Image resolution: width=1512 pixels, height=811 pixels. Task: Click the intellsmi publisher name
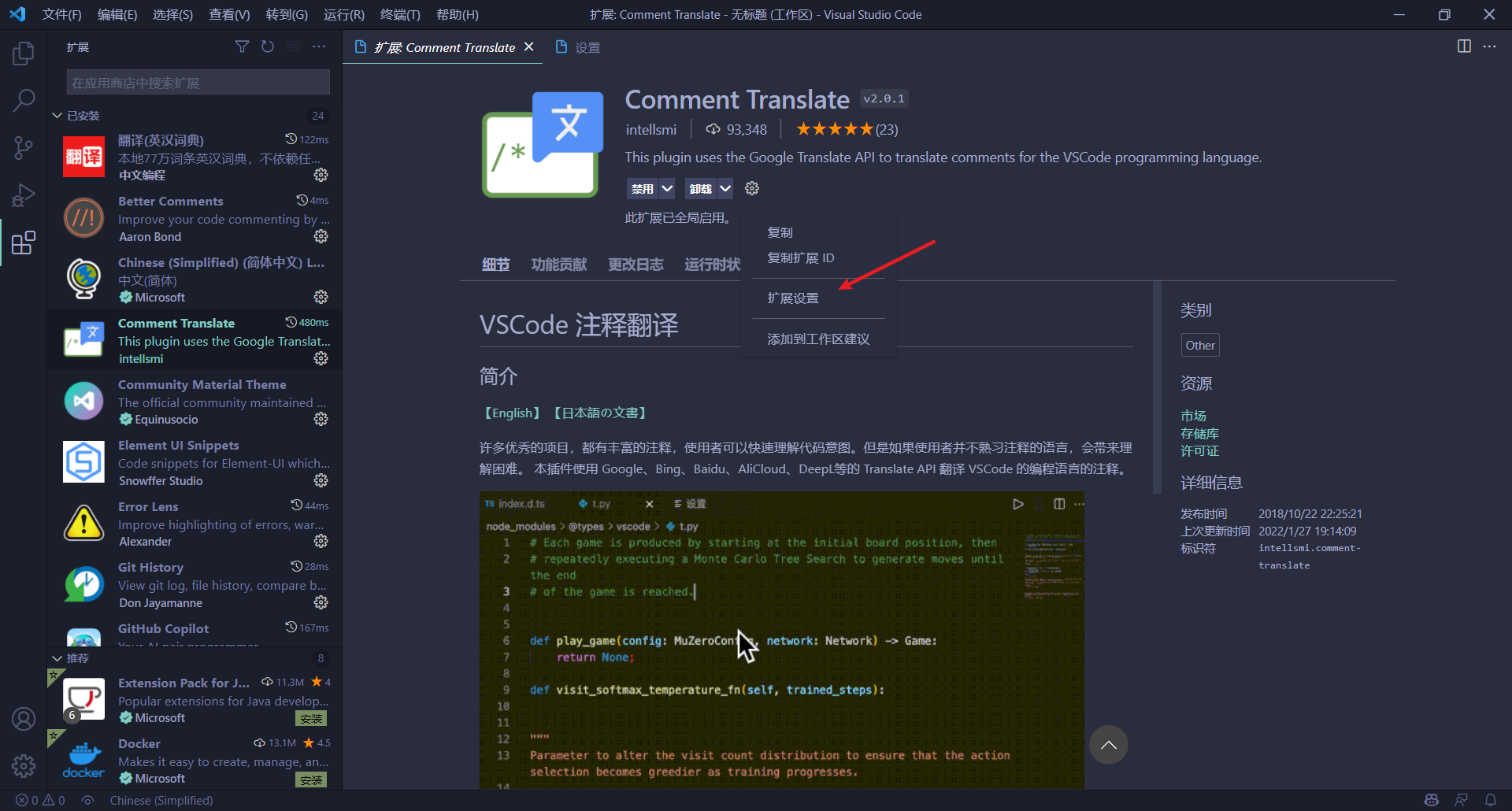point(650,129)
